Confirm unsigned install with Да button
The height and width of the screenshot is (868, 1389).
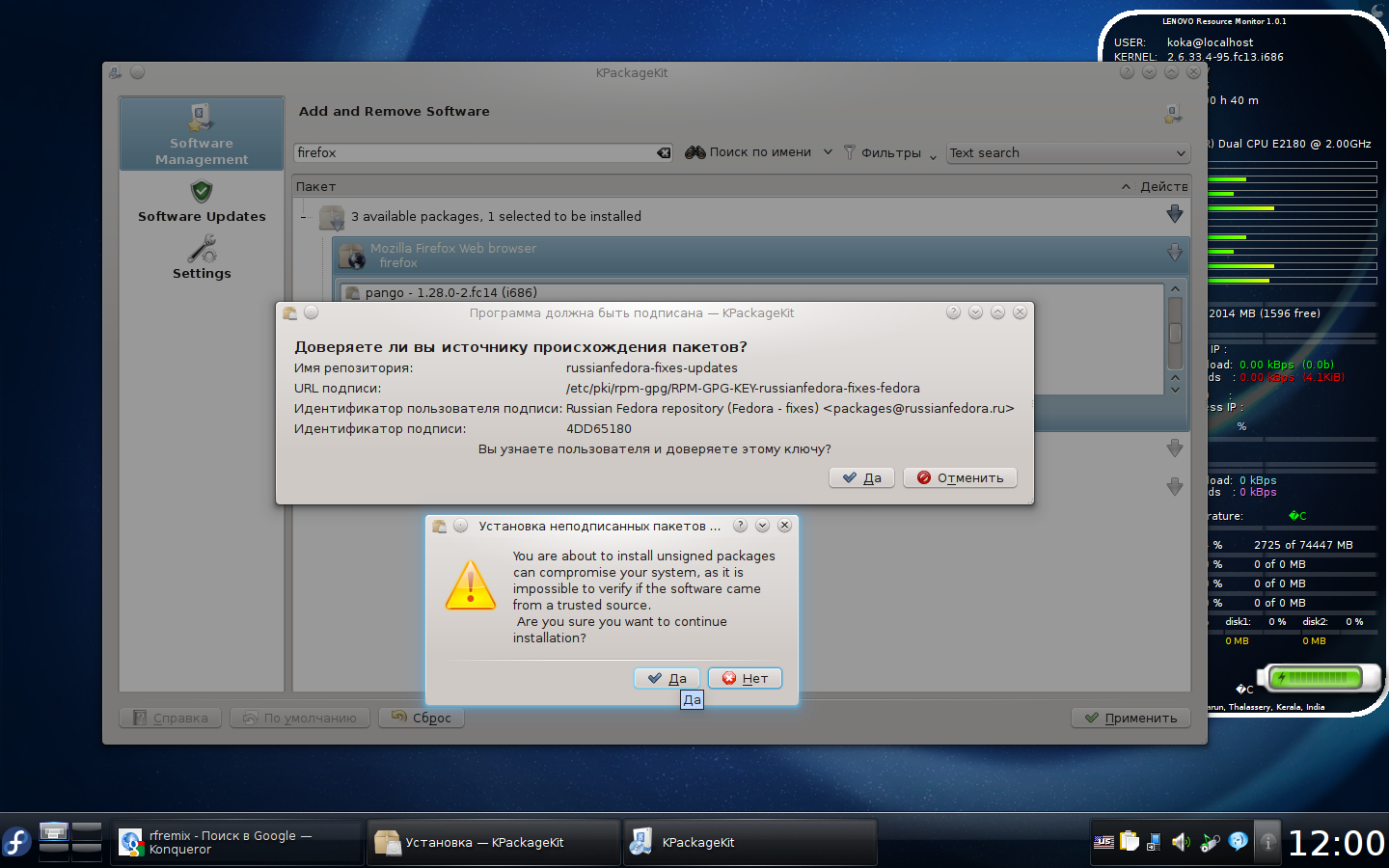[x=667, y=678]
